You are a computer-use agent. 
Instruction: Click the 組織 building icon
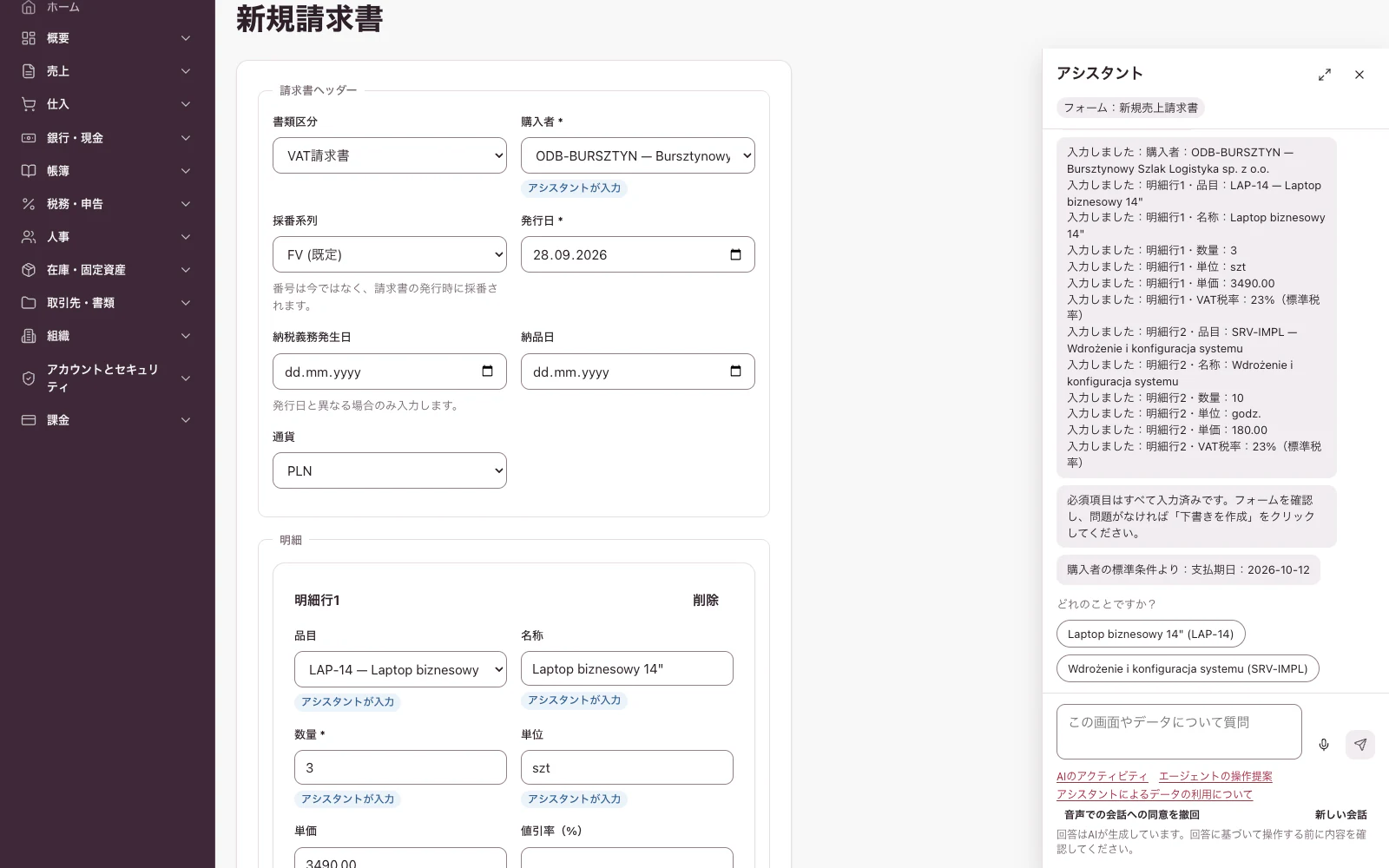[29, 336]
